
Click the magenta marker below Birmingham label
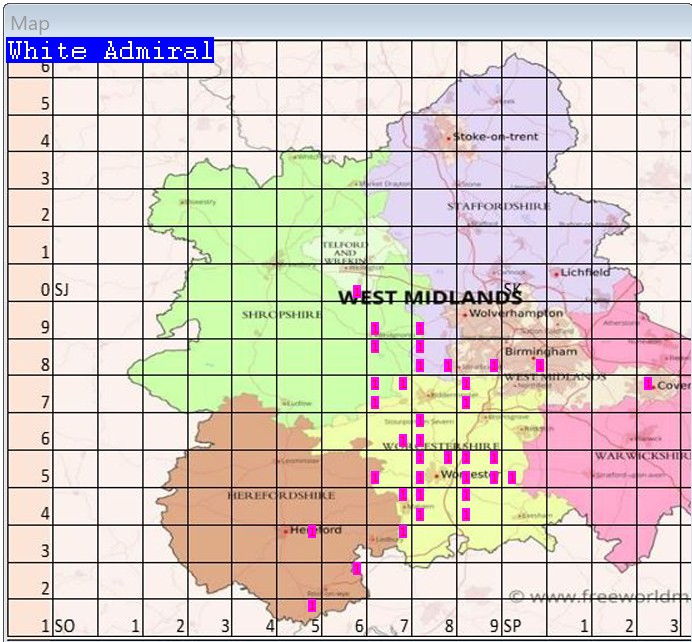point(540,365)
